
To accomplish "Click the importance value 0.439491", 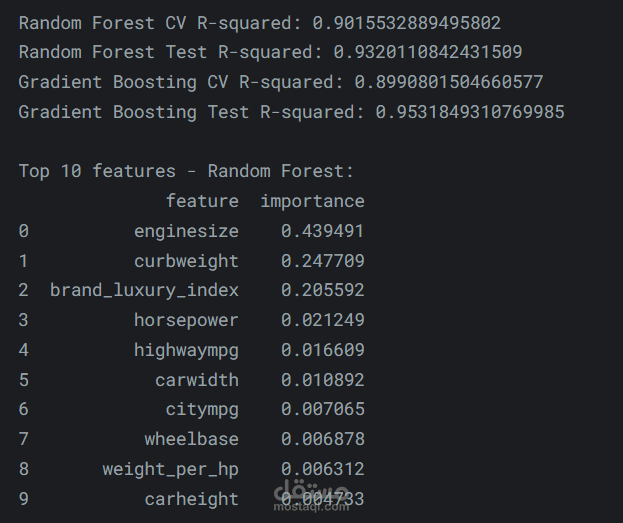I will pyautogui.click(x=322, y=231).
